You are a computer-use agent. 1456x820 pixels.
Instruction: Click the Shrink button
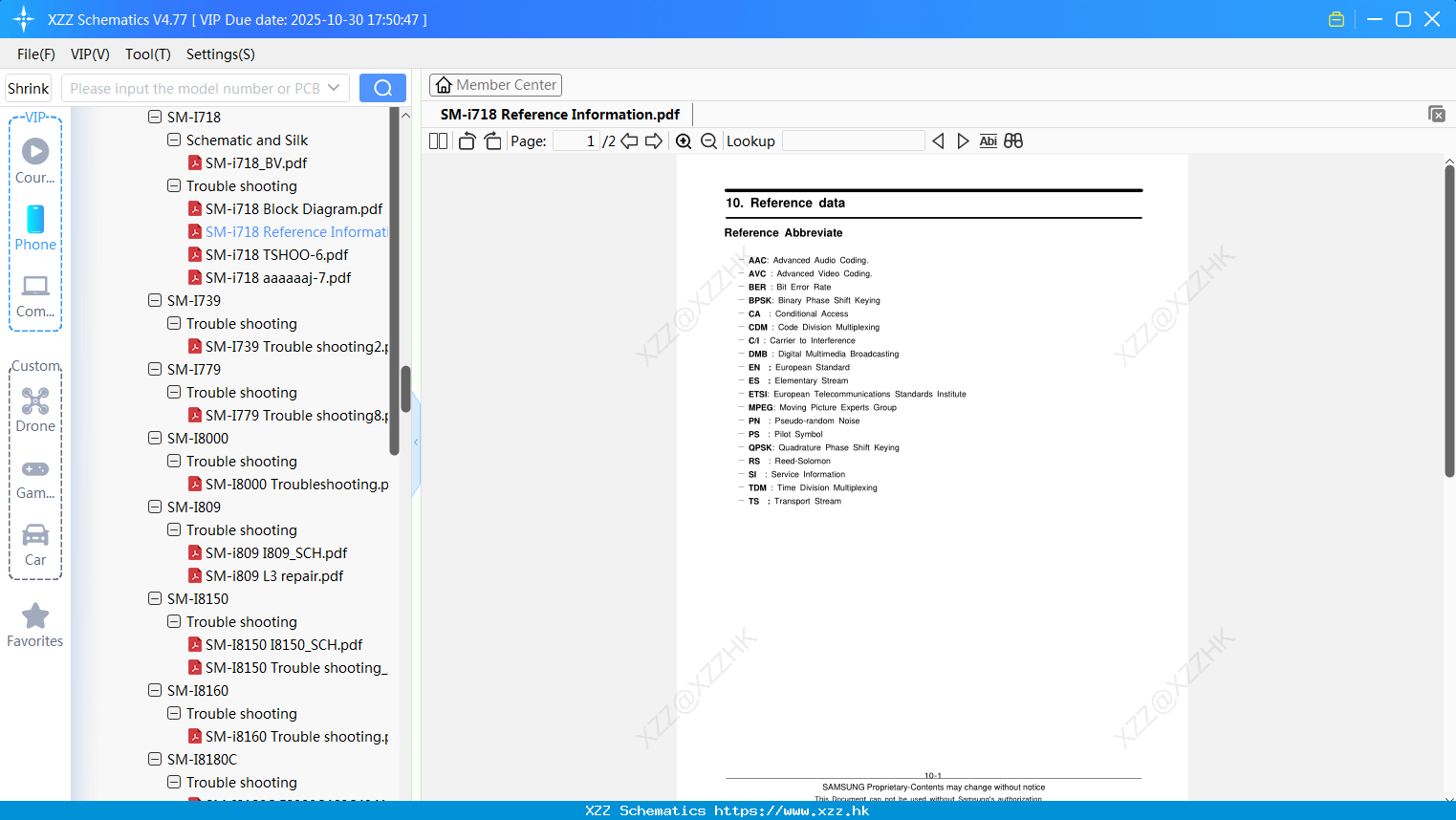[28, 88]
